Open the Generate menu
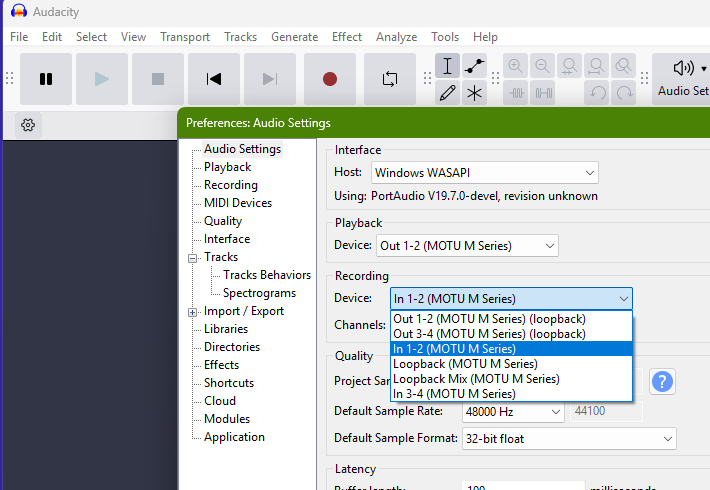Screen dimensions: 710x490 pos(294,37)
